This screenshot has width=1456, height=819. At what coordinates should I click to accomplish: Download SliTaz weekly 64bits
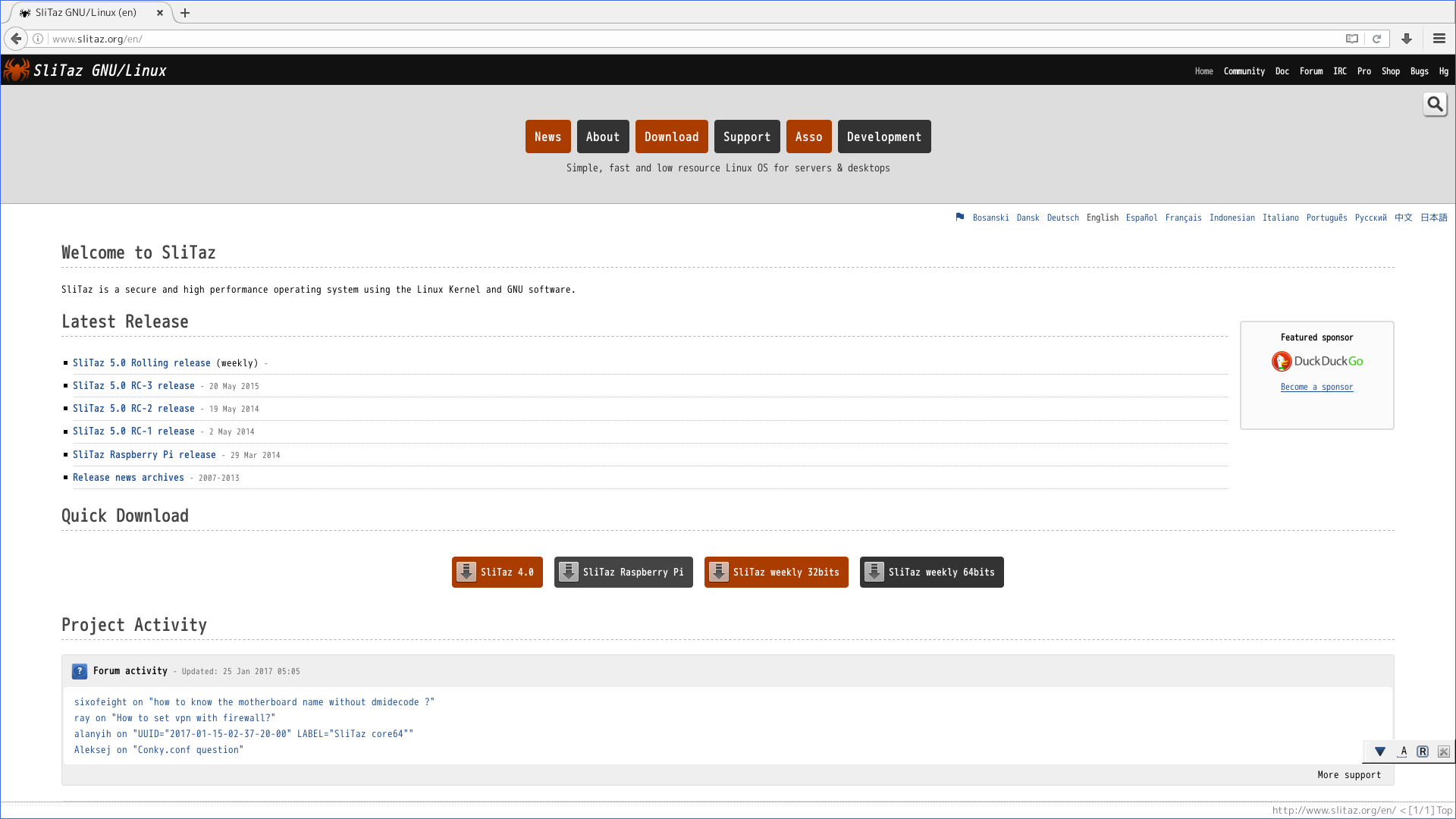[931, 573]
